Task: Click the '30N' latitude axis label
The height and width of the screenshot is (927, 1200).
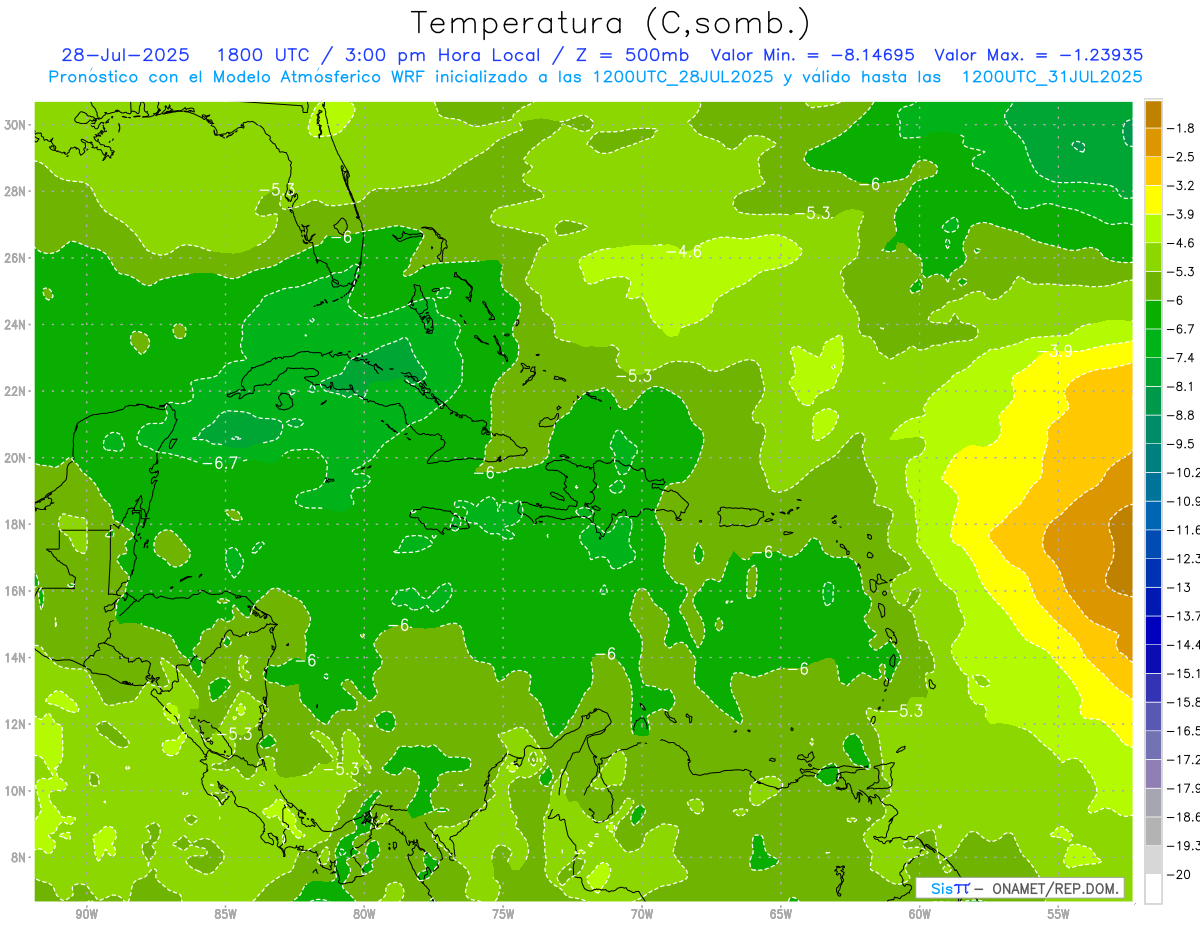Action: click(15, 125)
